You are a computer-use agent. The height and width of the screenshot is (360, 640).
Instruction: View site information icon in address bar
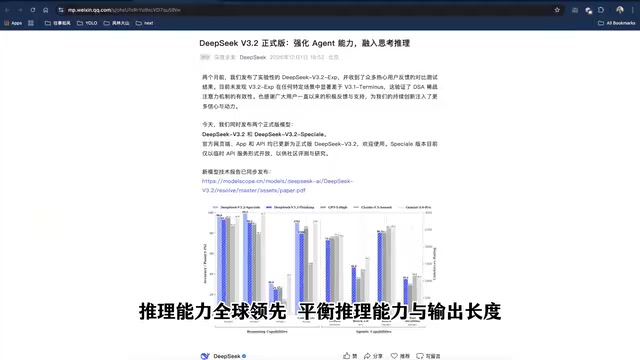[61, 10]
